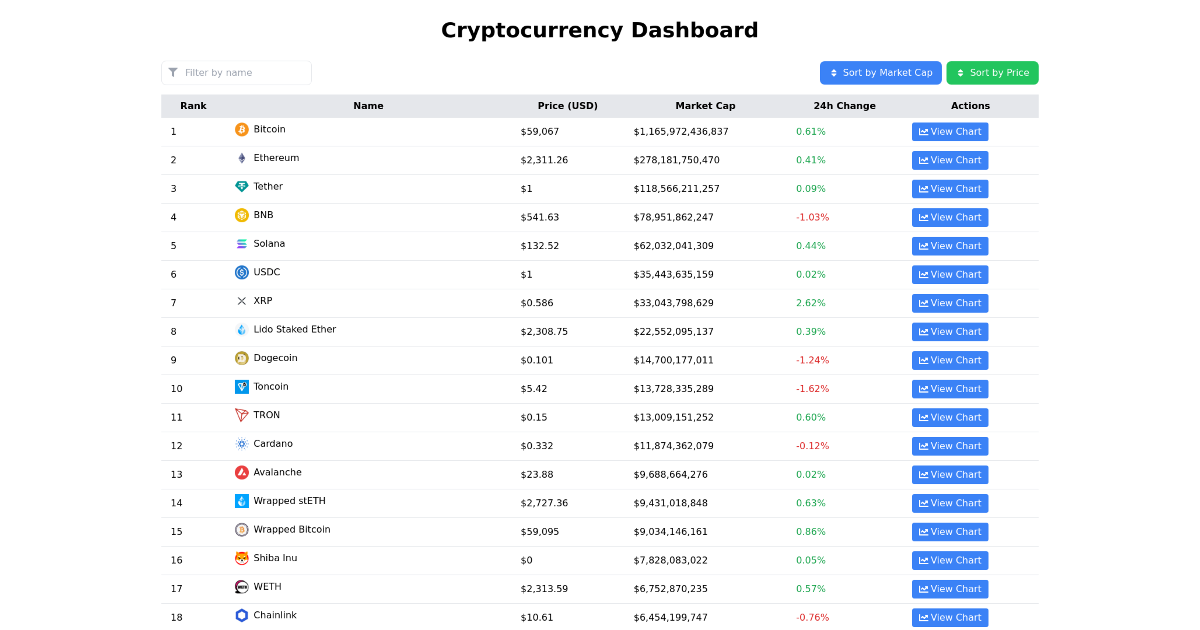View Chart for Wrapped Bitcoin
The image size is (1200, 630).
pos(949,531)
